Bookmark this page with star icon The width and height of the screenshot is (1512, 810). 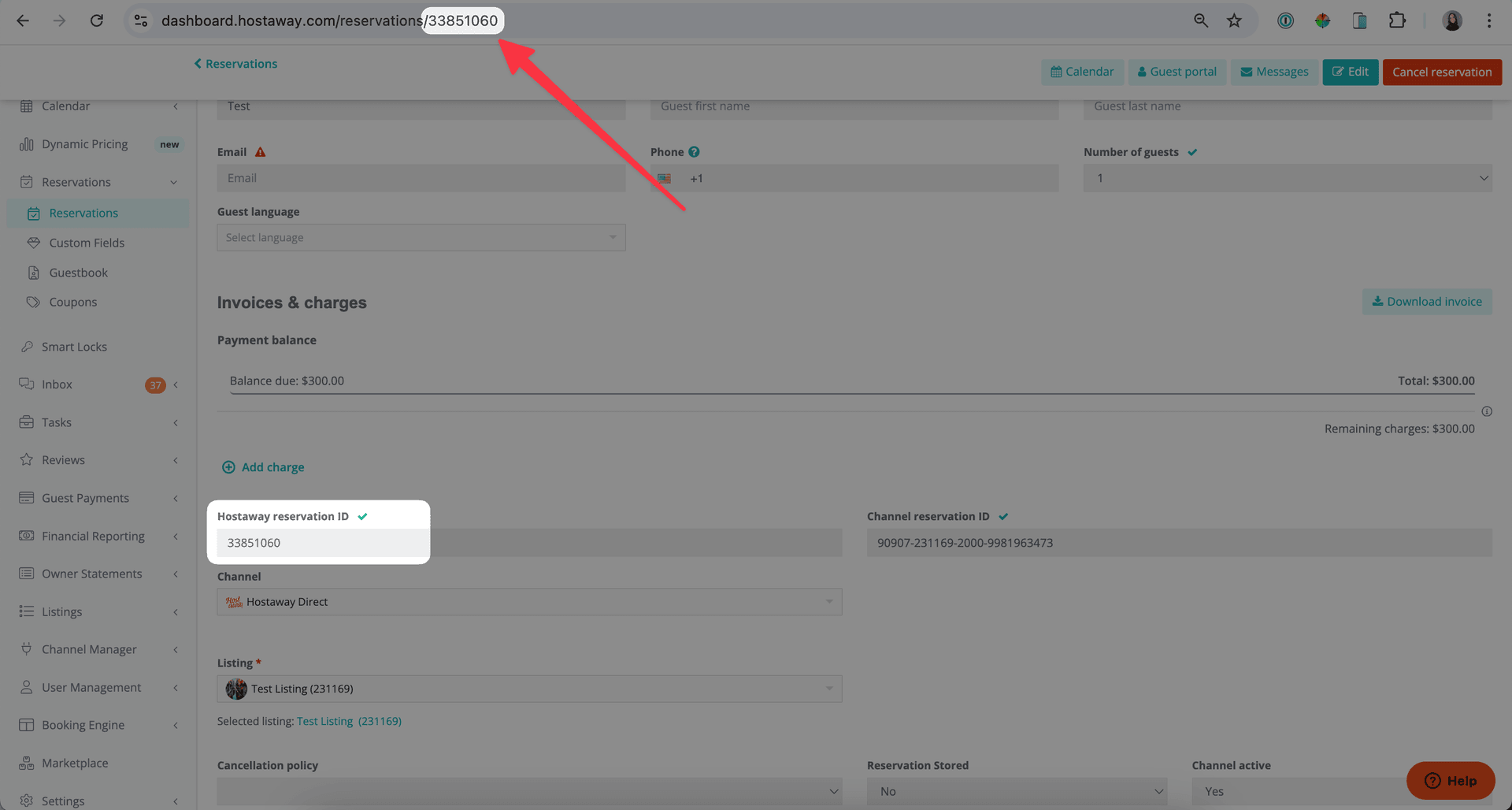click(x=1234, y=20)
